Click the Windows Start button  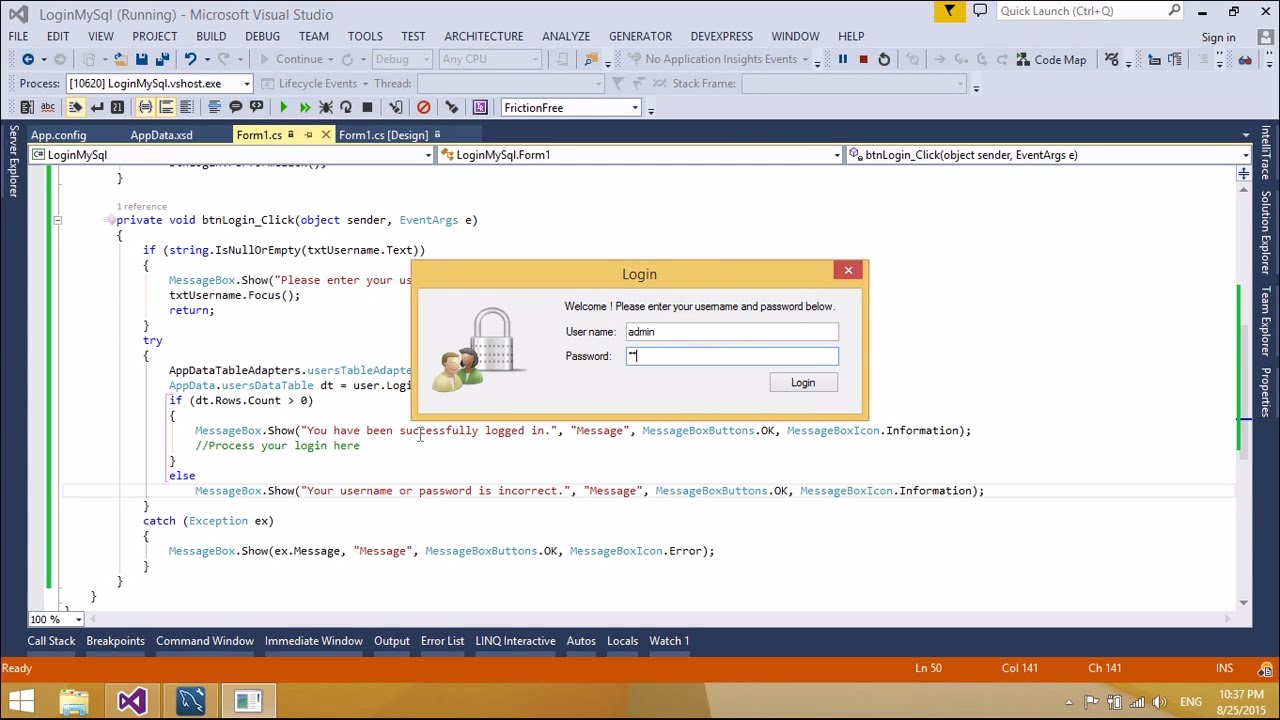[21, 701]
